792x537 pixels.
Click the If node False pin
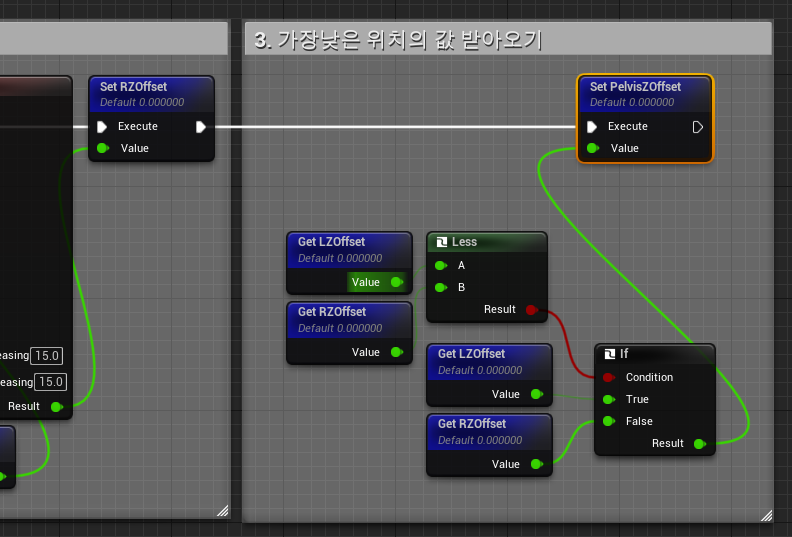pos(609,421)
